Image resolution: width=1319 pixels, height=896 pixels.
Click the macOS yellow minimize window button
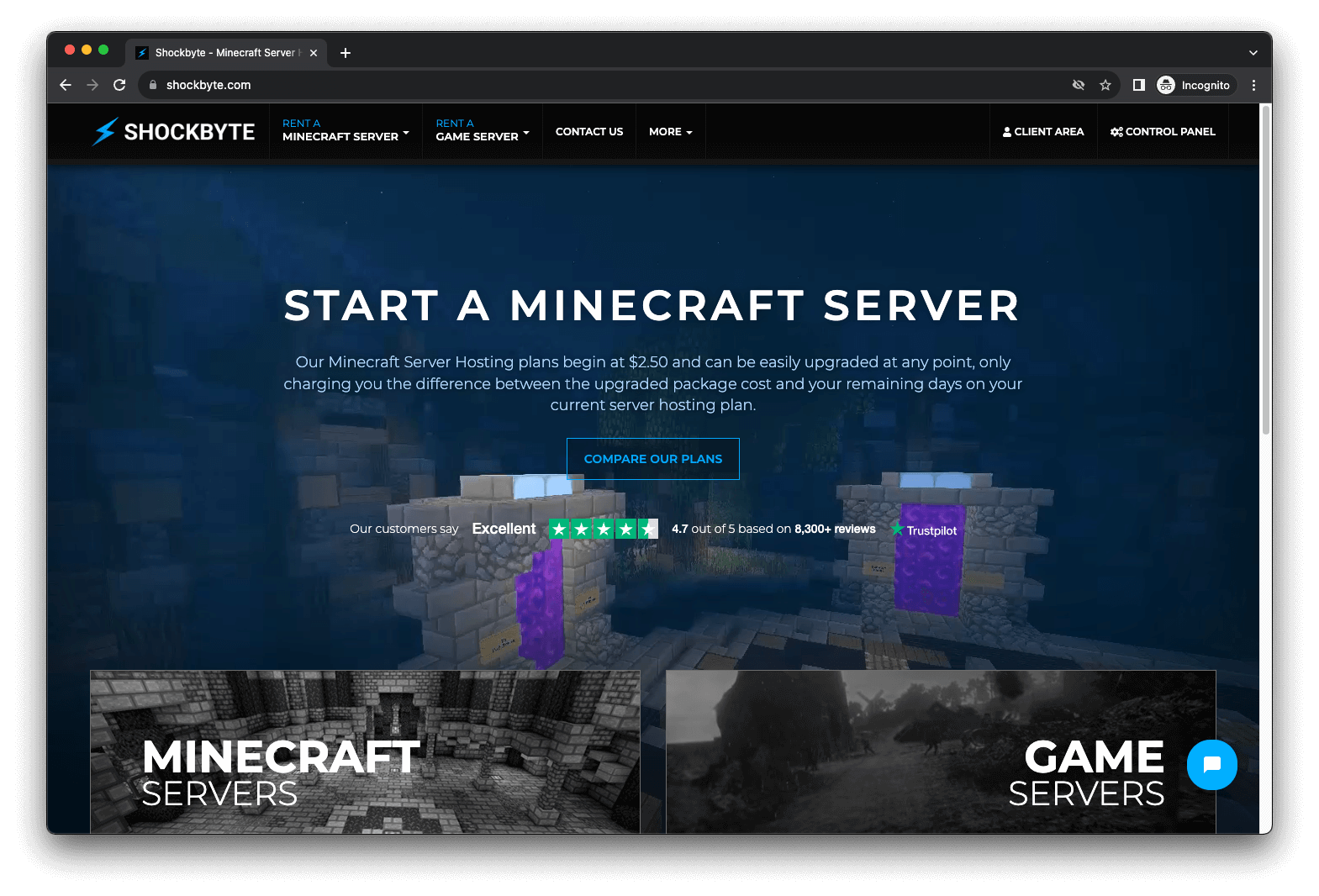(87, 50)
